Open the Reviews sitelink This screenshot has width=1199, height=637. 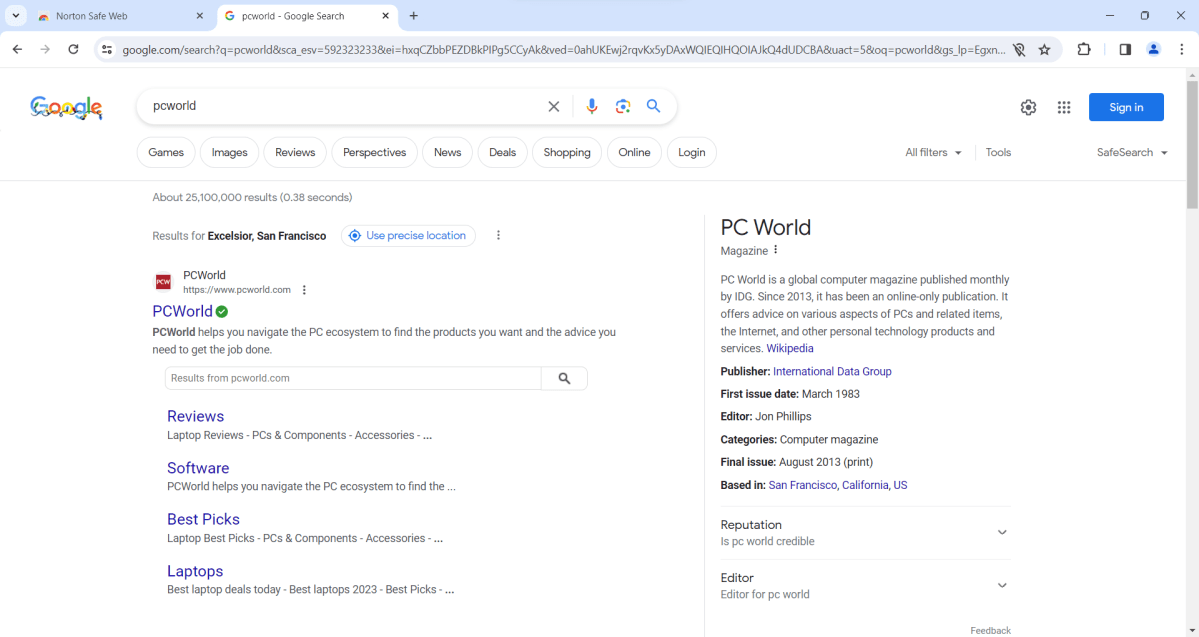pyautogui.click(x=196, y=416)
